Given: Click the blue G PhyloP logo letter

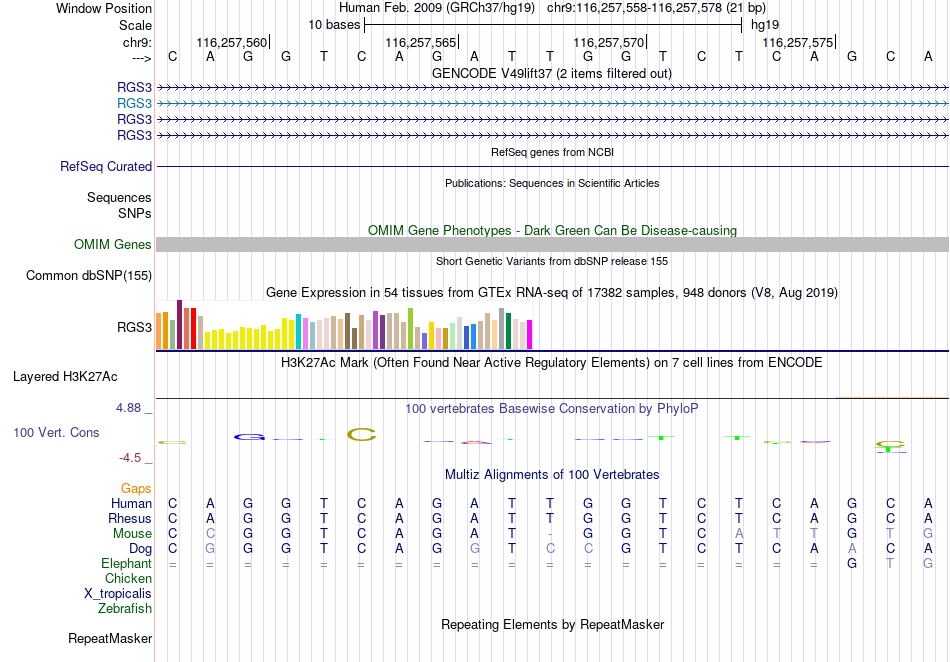Looking at the screenshot, I should coord(249,437).
